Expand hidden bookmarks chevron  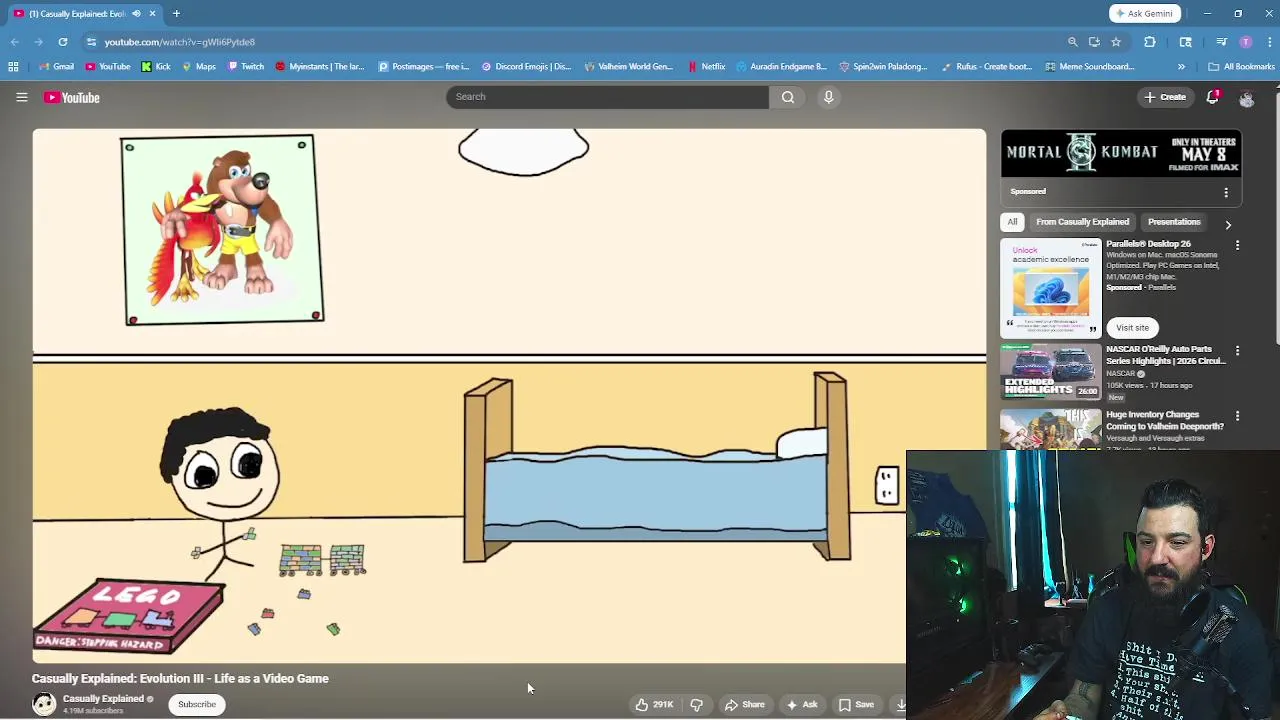tap(1181, 66)
